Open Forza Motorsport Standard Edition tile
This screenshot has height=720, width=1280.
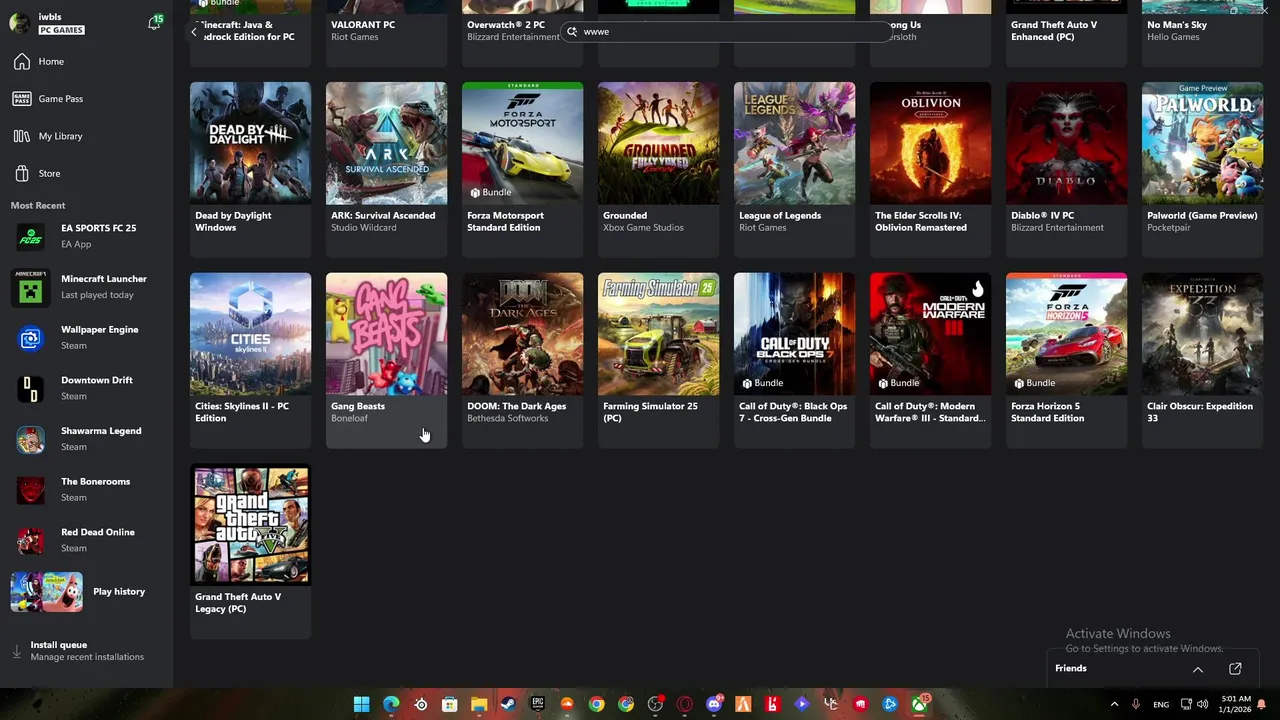tap(522, 169)
